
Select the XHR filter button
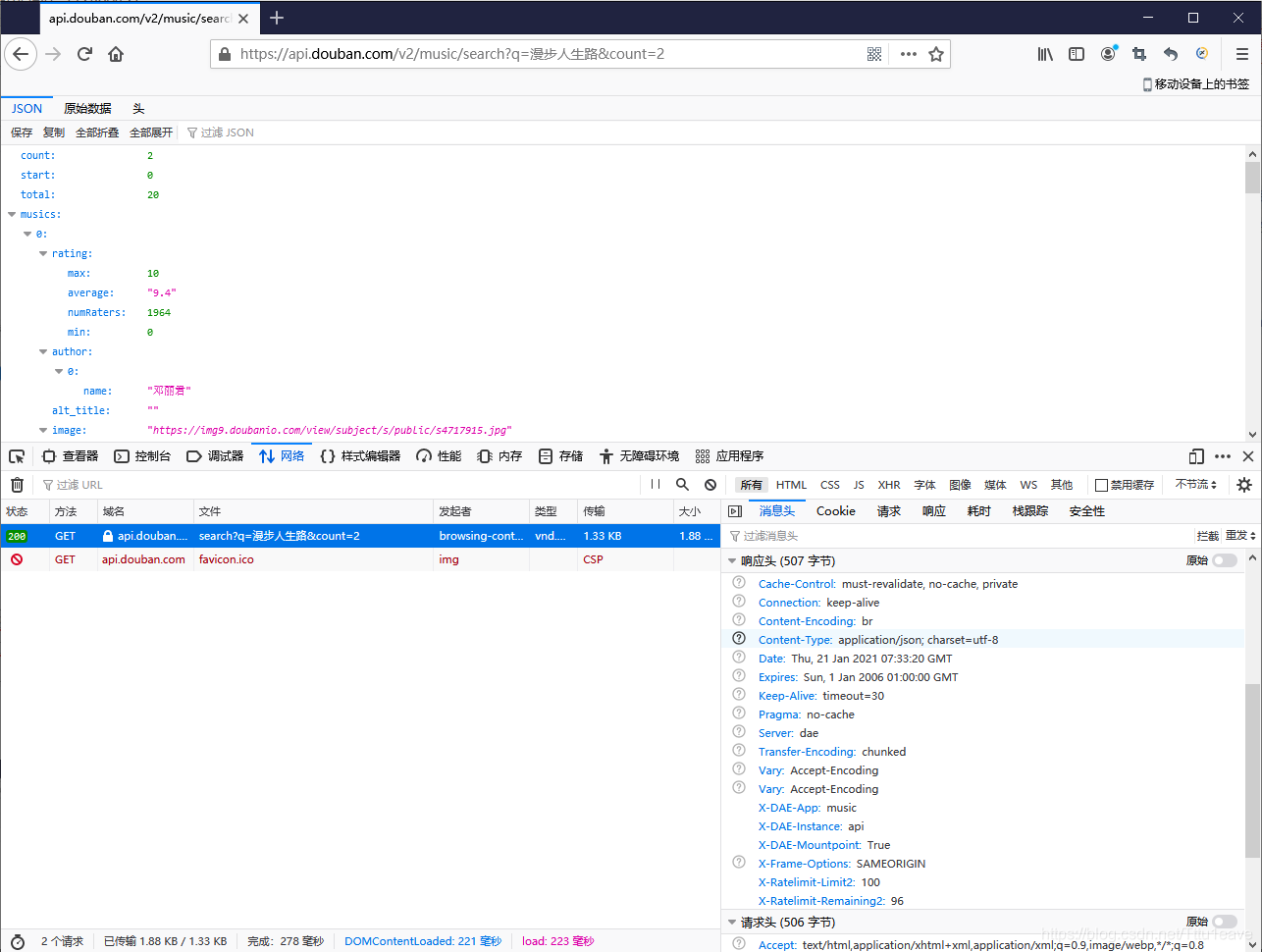point(889,485)
